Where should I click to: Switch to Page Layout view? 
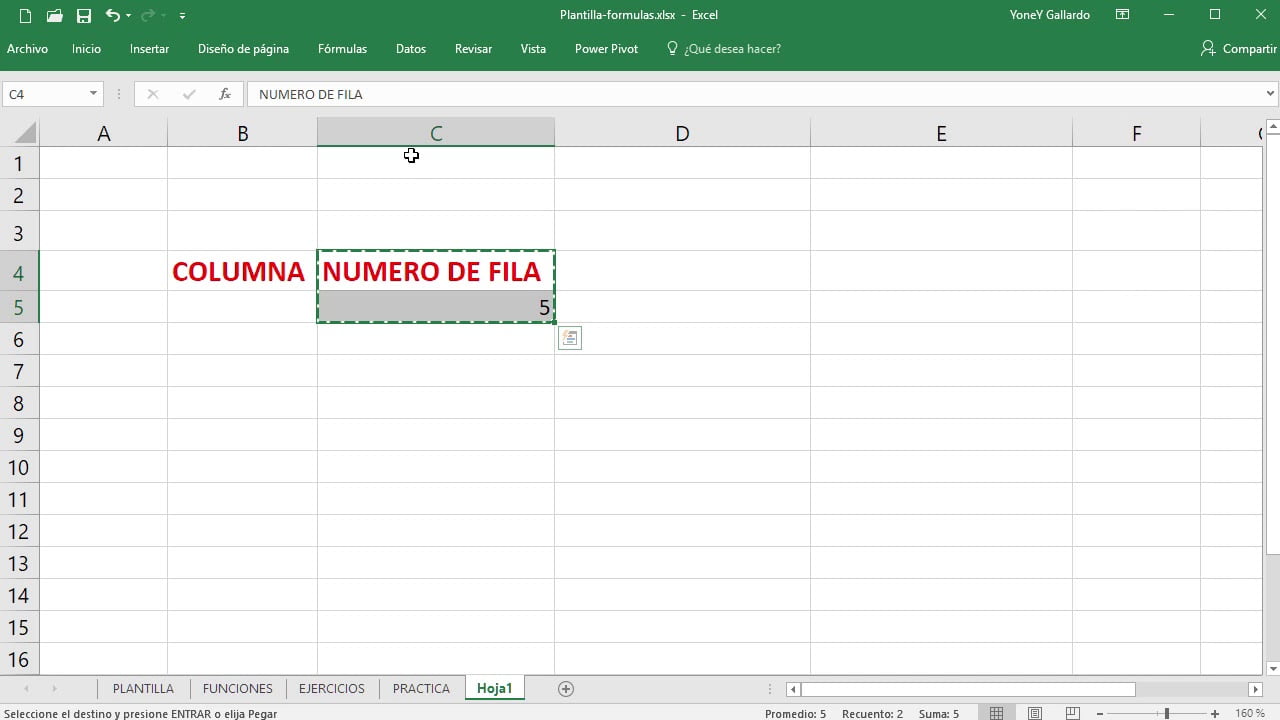coord(1035,714)
